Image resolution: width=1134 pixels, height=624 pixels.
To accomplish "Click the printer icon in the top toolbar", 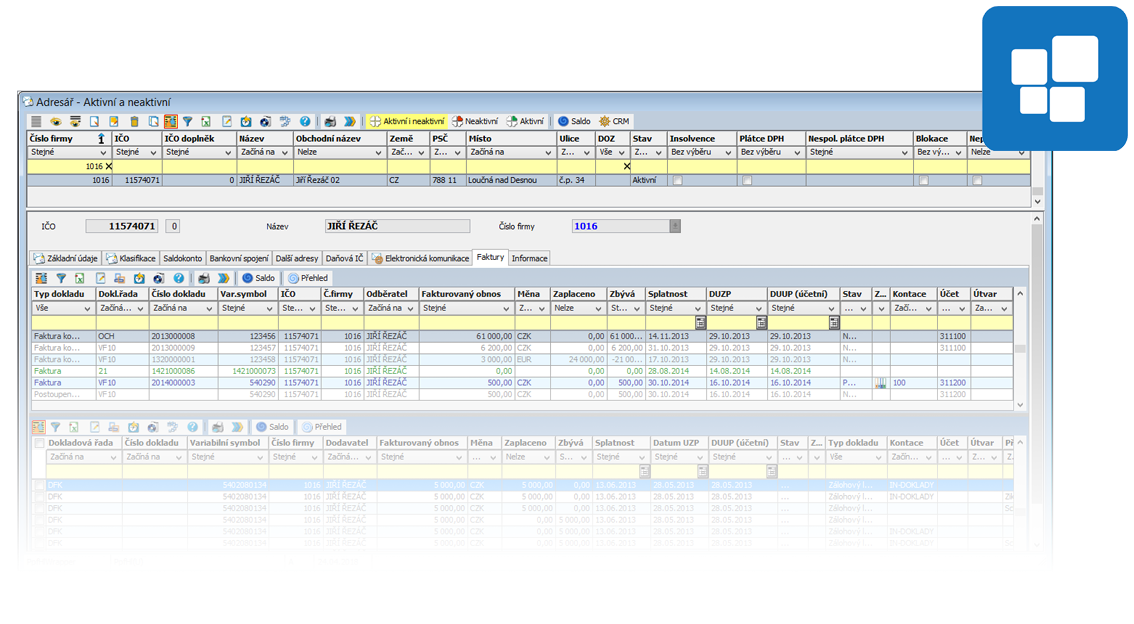I will (x=330, y=121).
